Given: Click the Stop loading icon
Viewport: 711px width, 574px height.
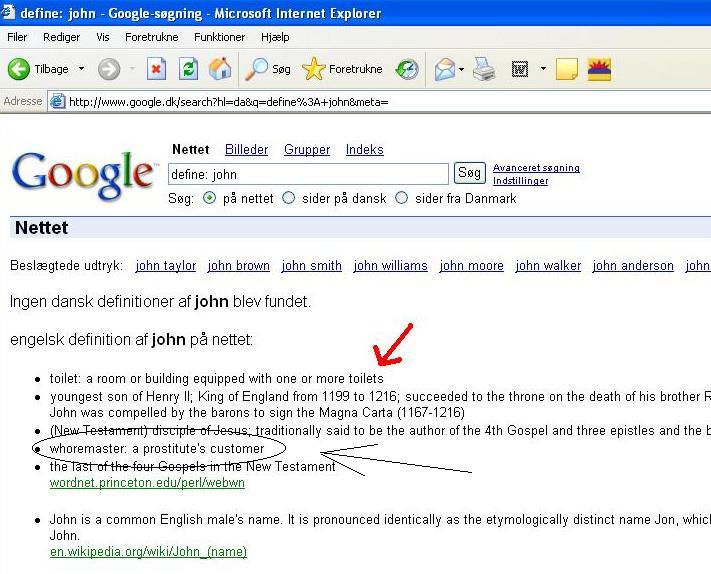Looking at the screenshot, I should click(x=156, y=69).
